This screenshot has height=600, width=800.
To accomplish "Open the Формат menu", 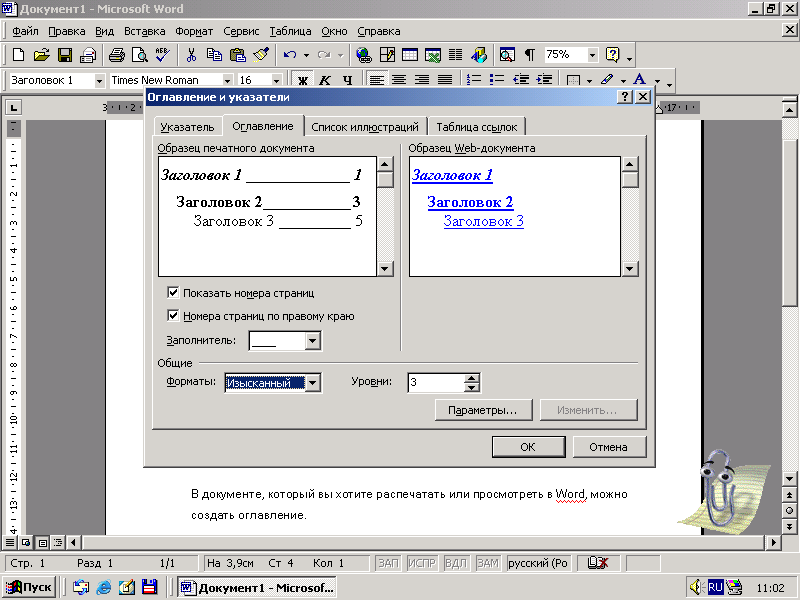I will point(194,31).
